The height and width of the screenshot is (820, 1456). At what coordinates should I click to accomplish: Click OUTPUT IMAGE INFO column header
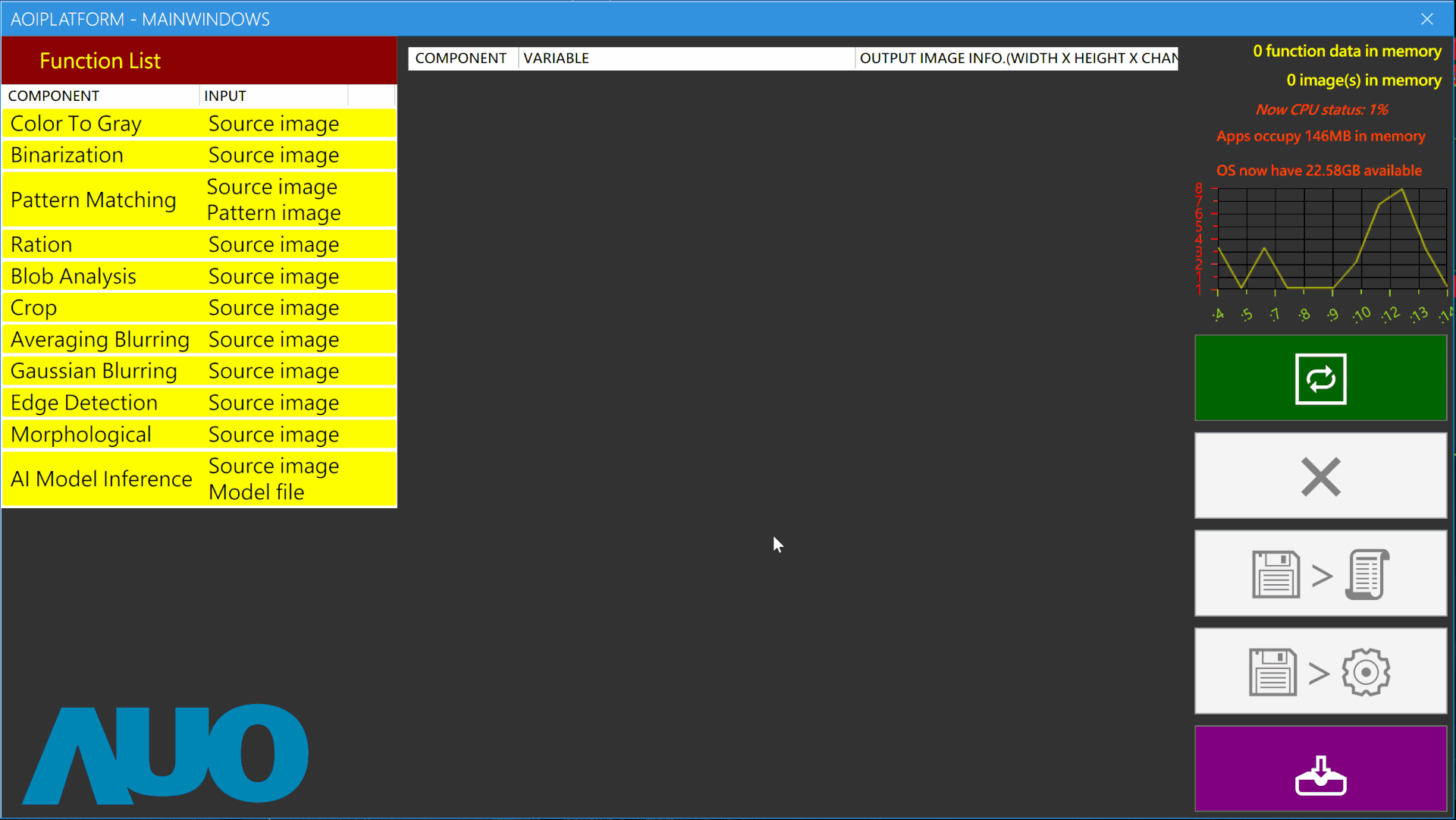[1016, 58]
